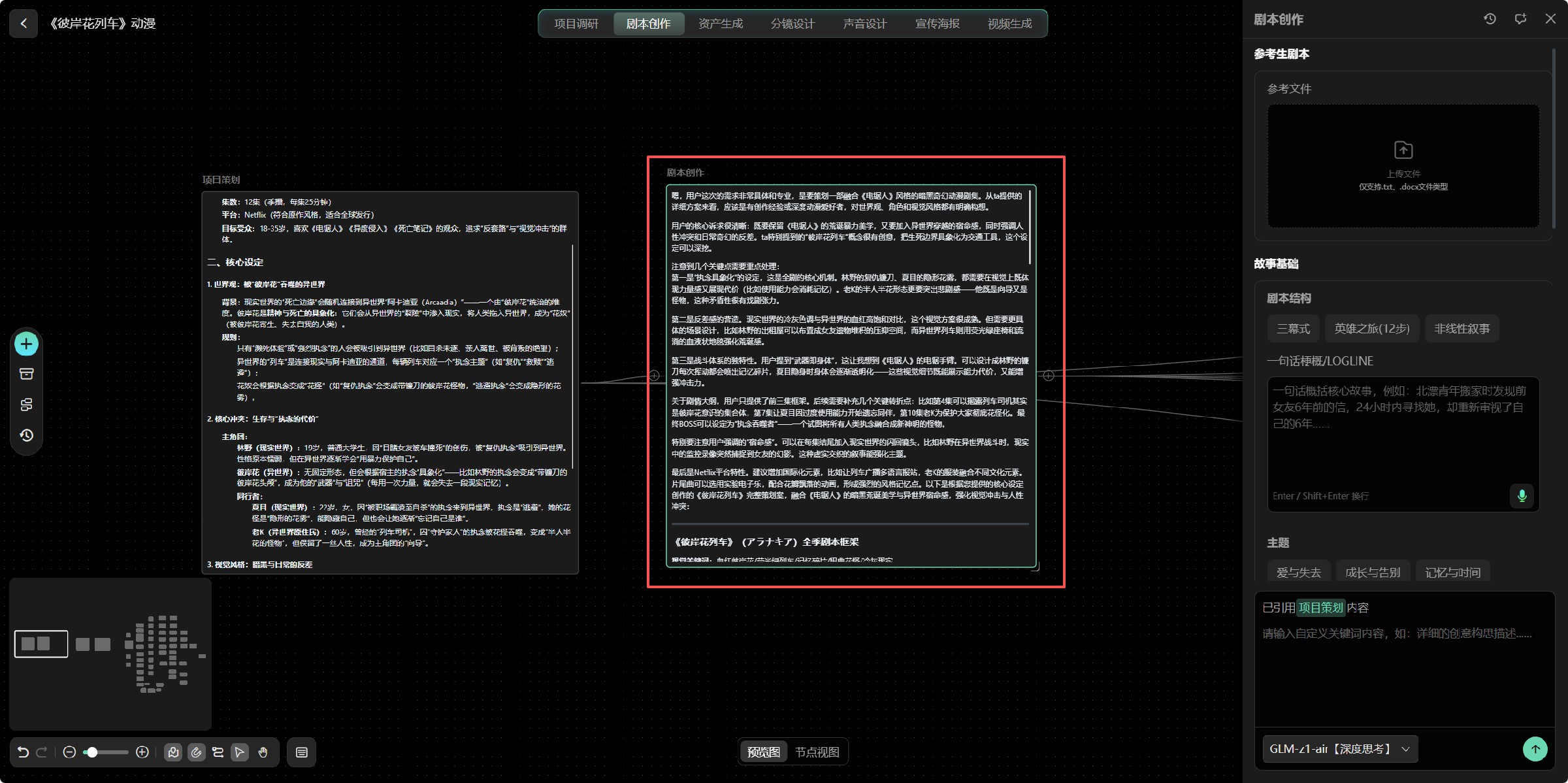Switch to 节点视图 view toggle

point(817,752)
